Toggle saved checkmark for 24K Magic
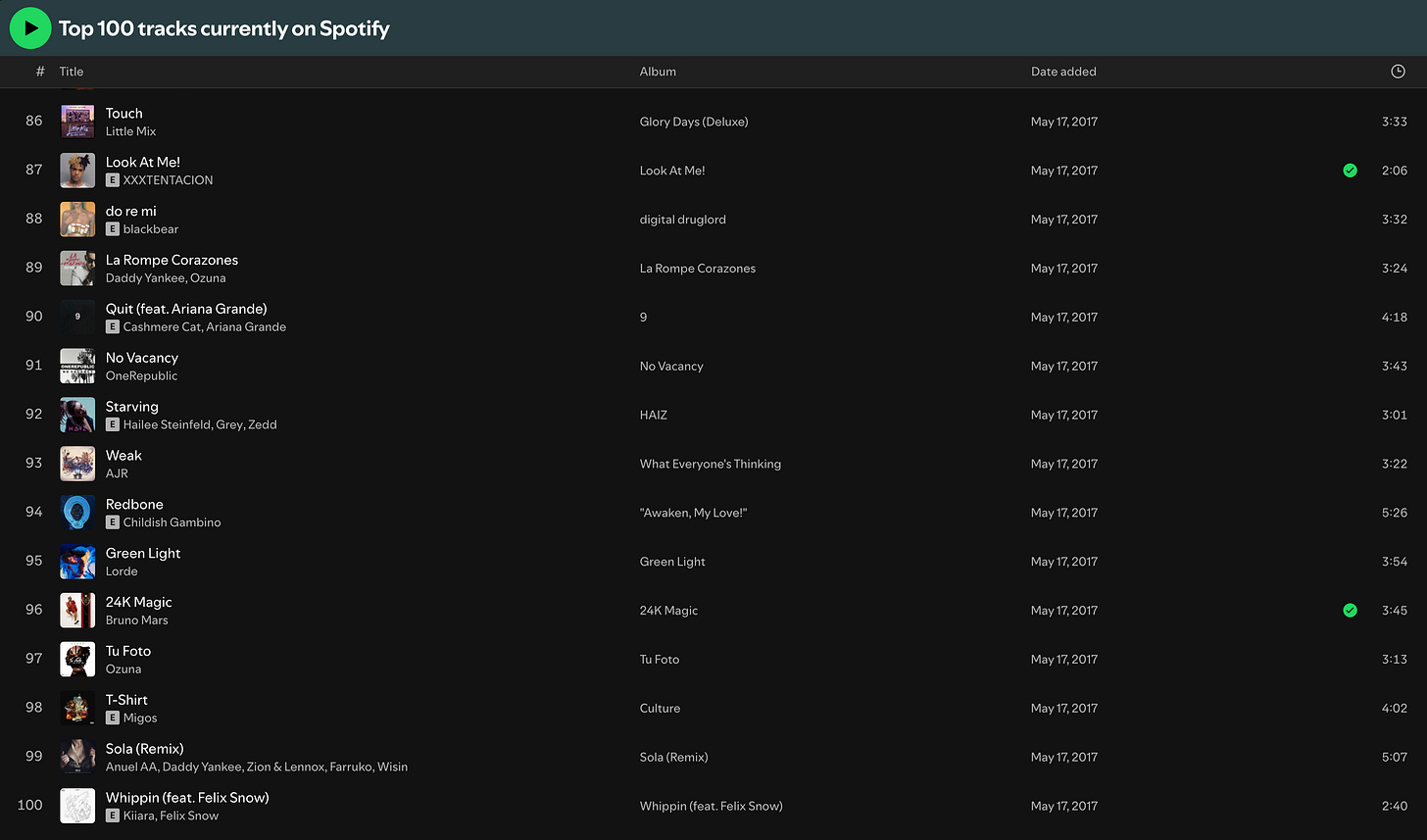The height and width of the screenshot is (840, 1427). (x=1350, y=611)
